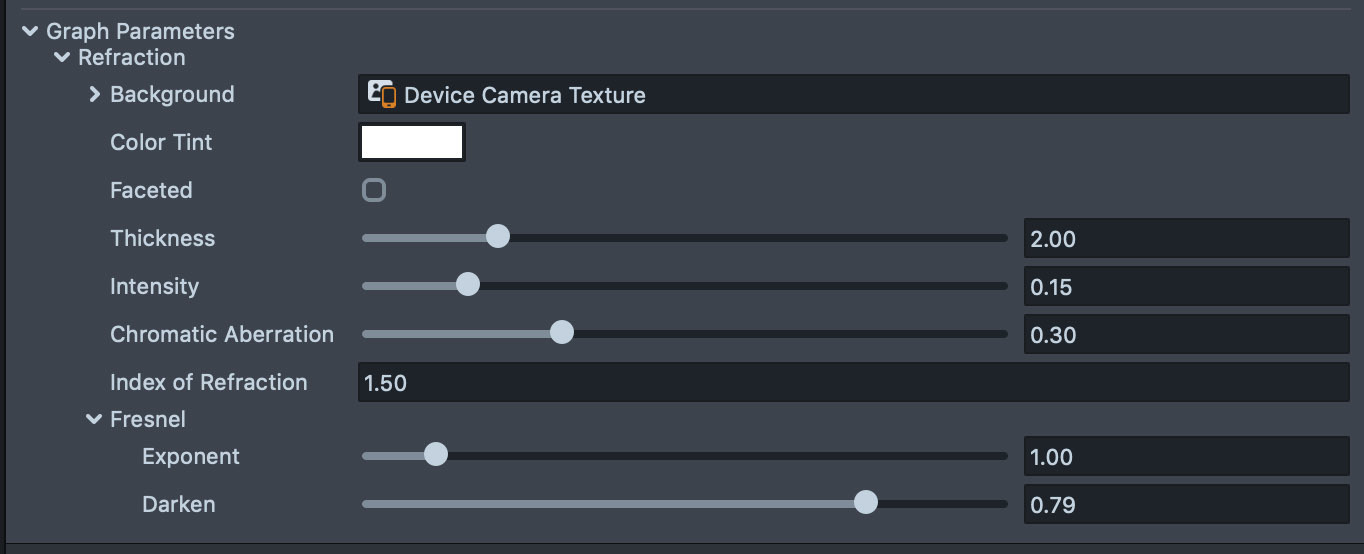Image resolution: width=1364 pixels, height=554 pixels.
Task: Click the Darken slider handle
Action: [x=866, y=503]
